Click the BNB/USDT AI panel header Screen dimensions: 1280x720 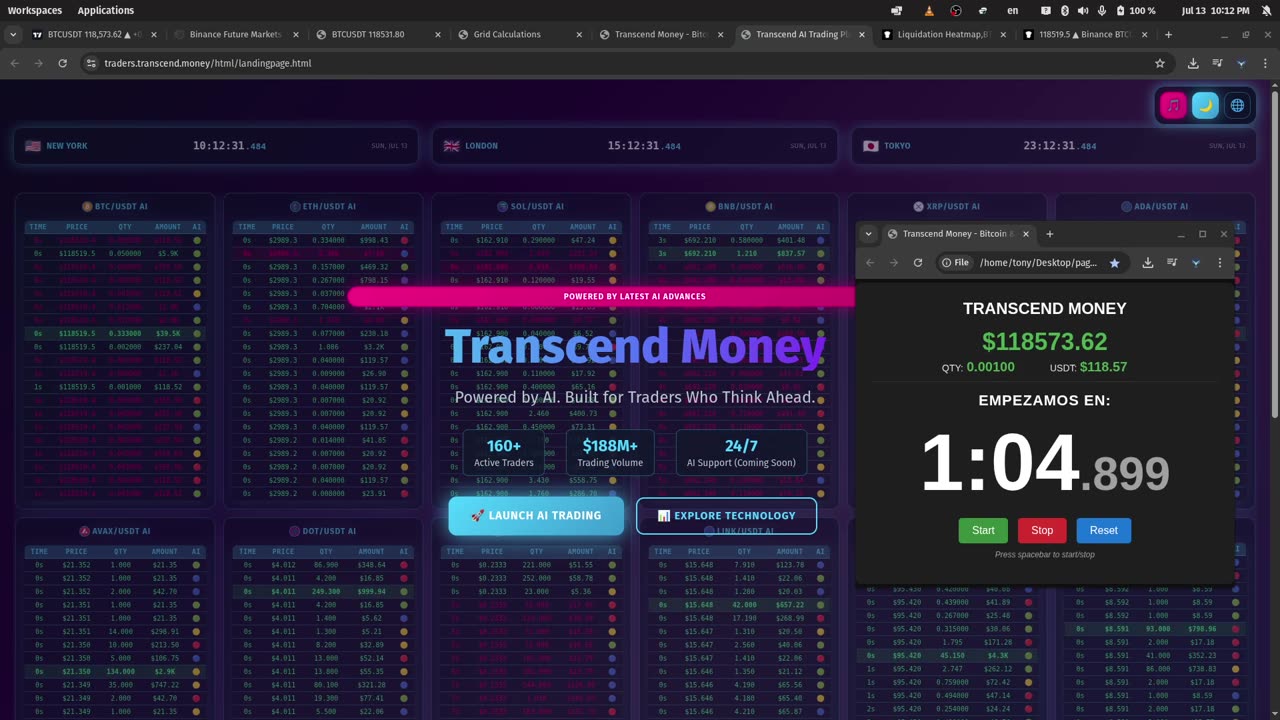coord(738,207)
